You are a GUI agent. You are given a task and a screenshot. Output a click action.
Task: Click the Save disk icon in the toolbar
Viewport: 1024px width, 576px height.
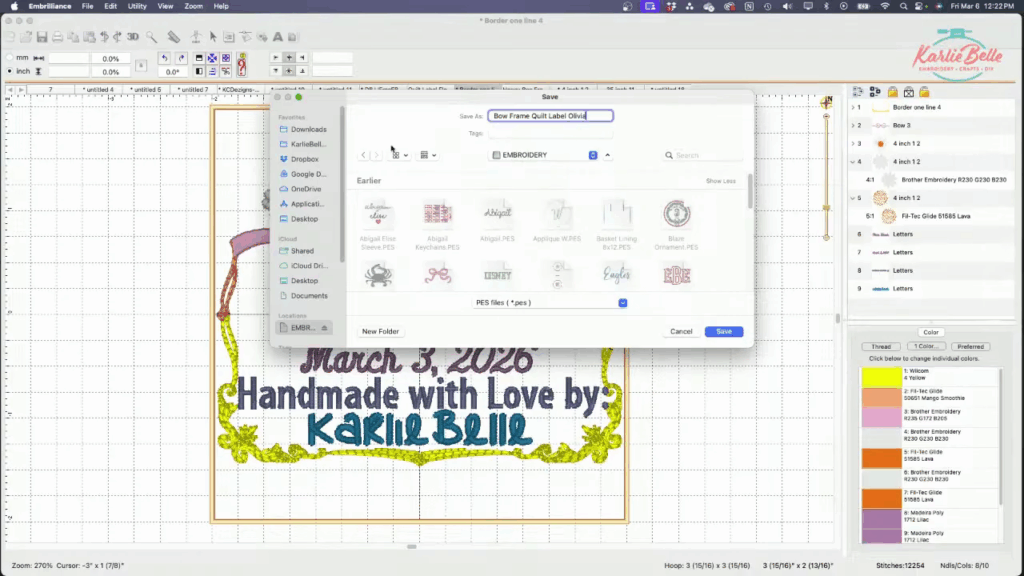coord(42,37)
